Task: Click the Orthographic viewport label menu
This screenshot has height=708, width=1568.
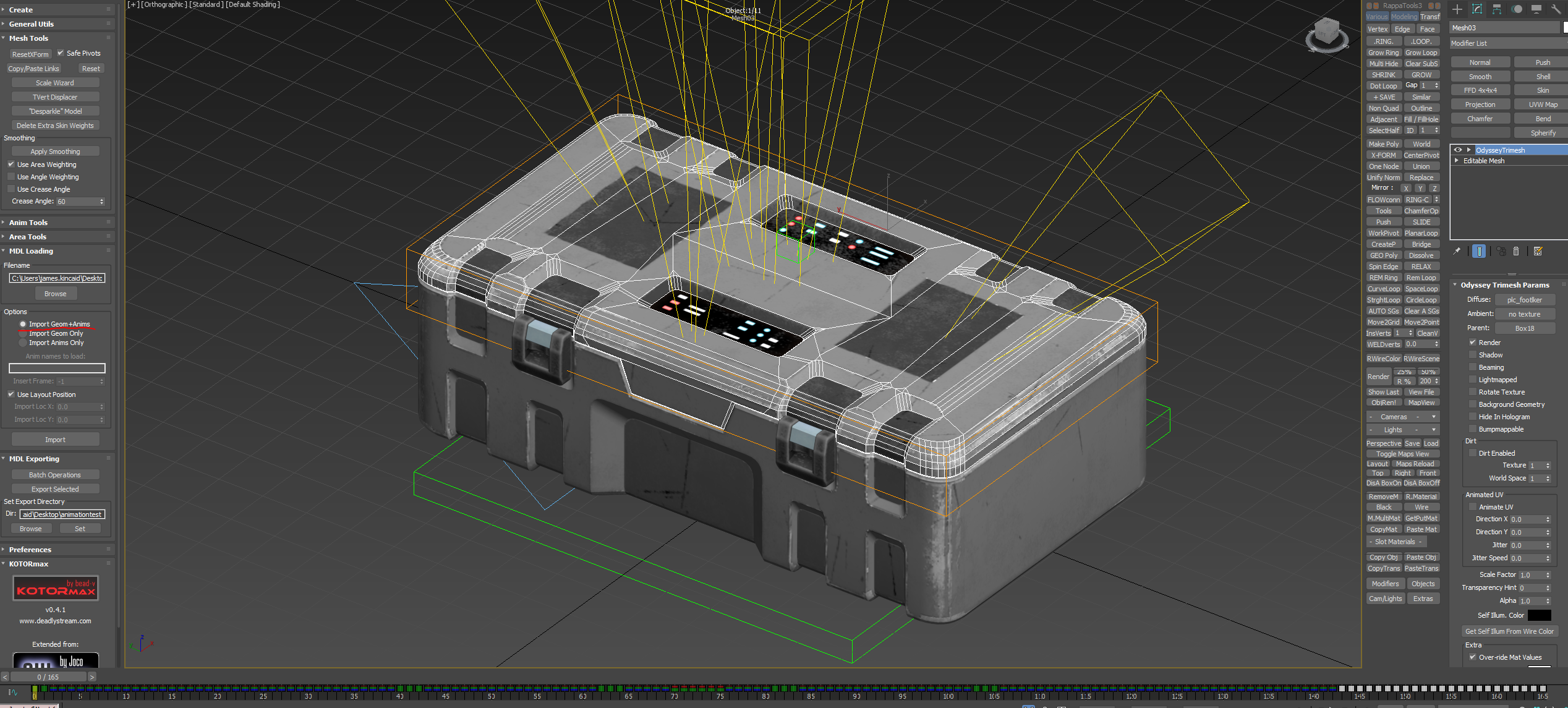Action: point(164,4)
